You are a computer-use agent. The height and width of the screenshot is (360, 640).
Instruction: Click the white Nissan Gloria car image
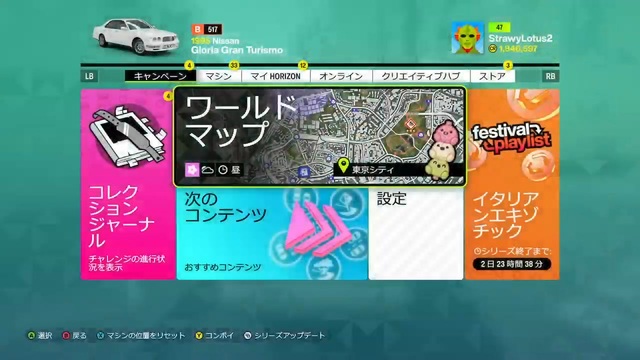tap(136, 37)
